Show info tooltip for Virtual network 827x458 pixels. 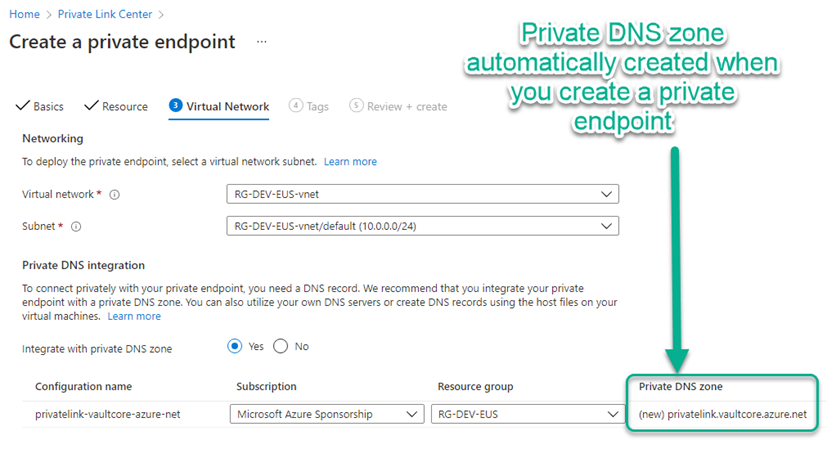(114, 195)
